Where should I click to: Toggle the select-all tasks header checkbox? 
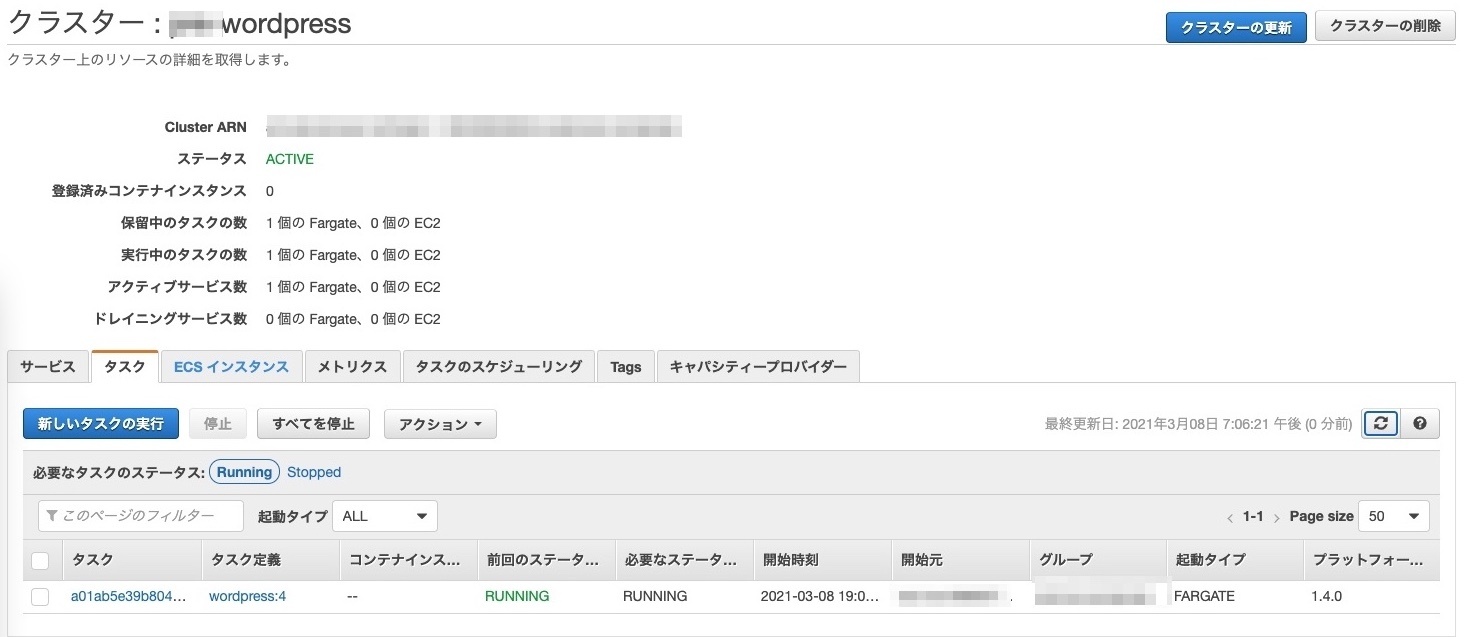tap(40, 561)
